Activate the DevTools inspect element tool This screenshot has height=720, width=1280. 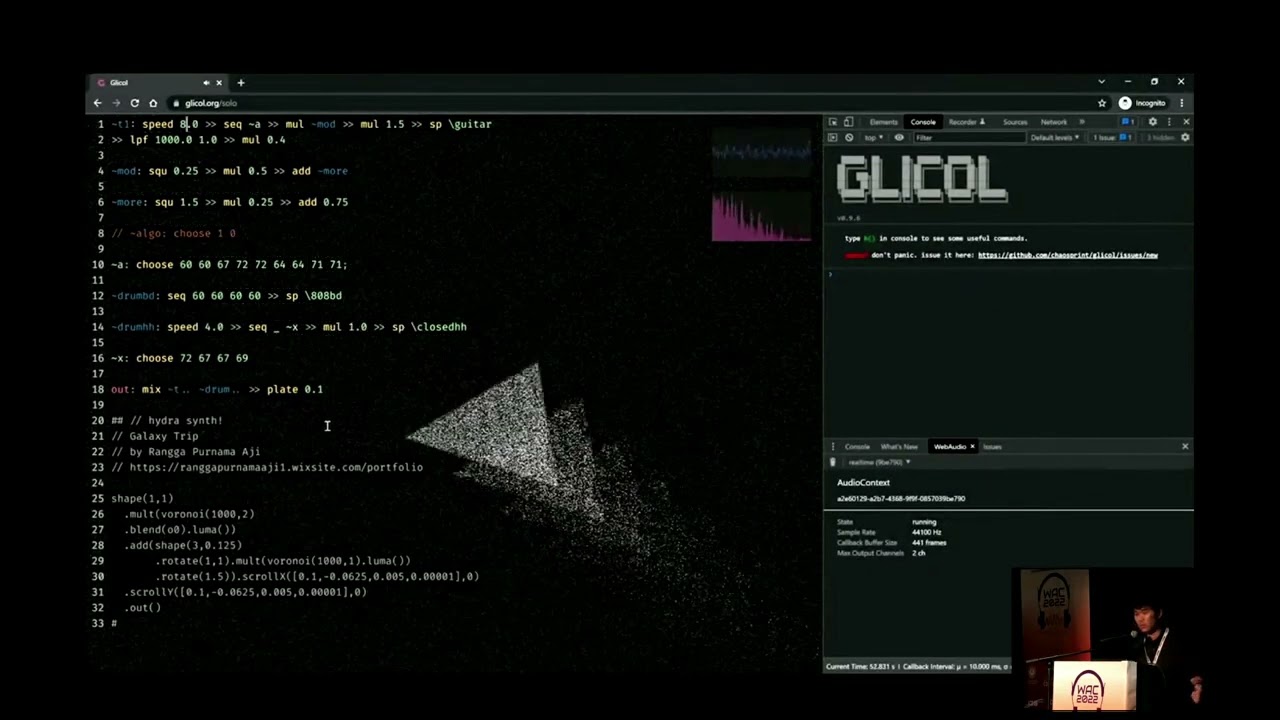[x=832, y=122]
